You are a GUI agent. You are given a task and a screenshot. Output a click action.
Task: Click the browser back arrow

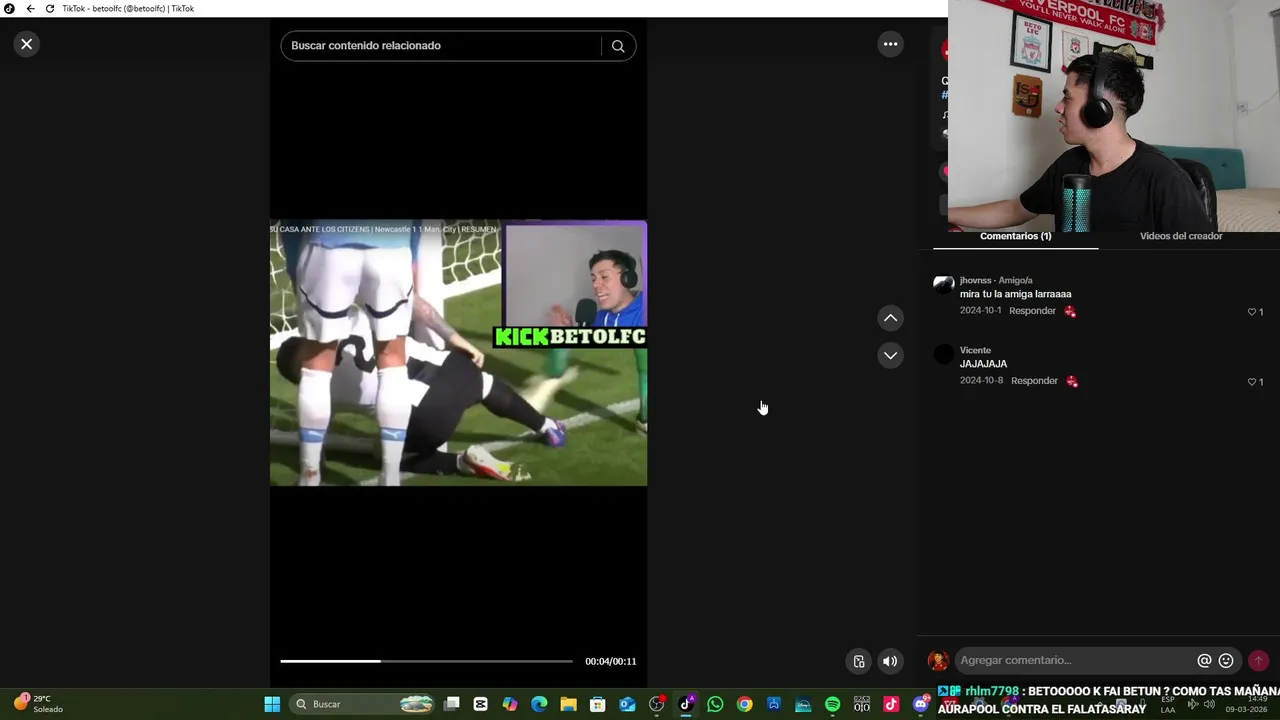[x=30, y=8]
